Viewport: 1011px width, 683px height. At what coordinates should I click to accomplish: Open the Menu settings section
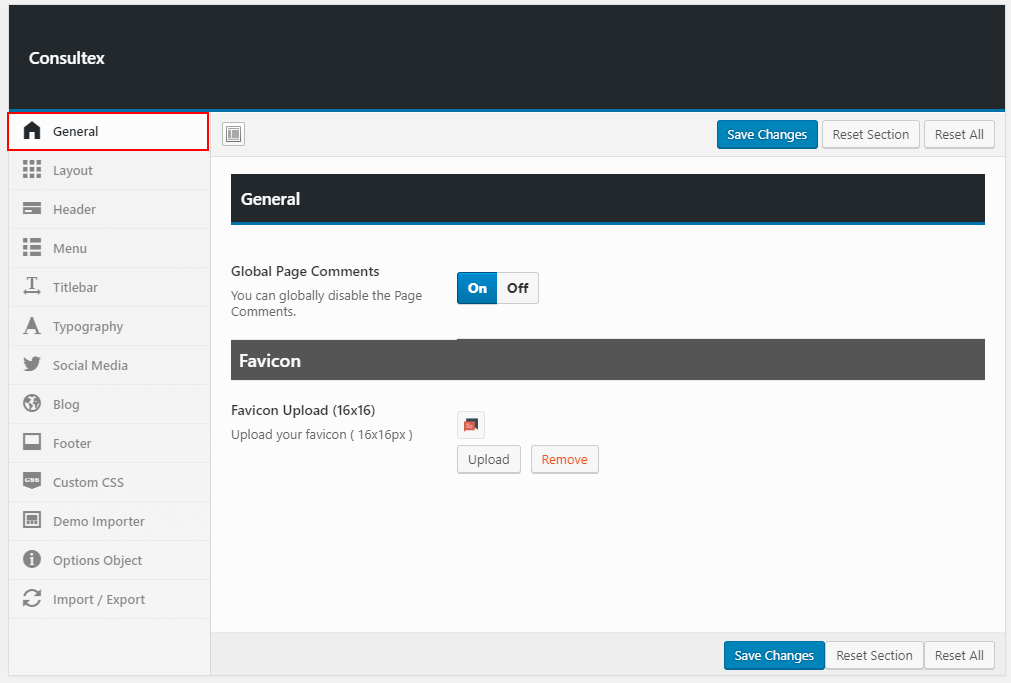coord(70,248)
